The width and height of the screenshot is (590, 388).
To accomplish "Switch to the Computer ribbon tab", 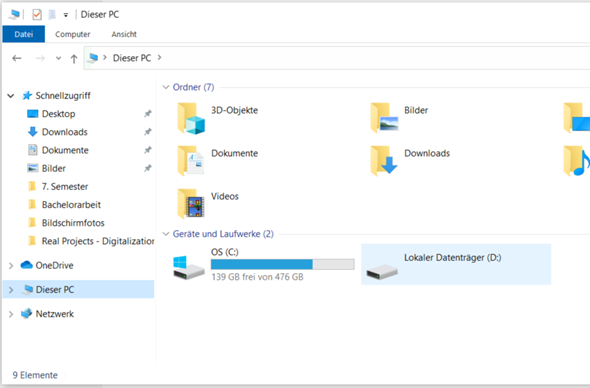I will coord(73,34).
